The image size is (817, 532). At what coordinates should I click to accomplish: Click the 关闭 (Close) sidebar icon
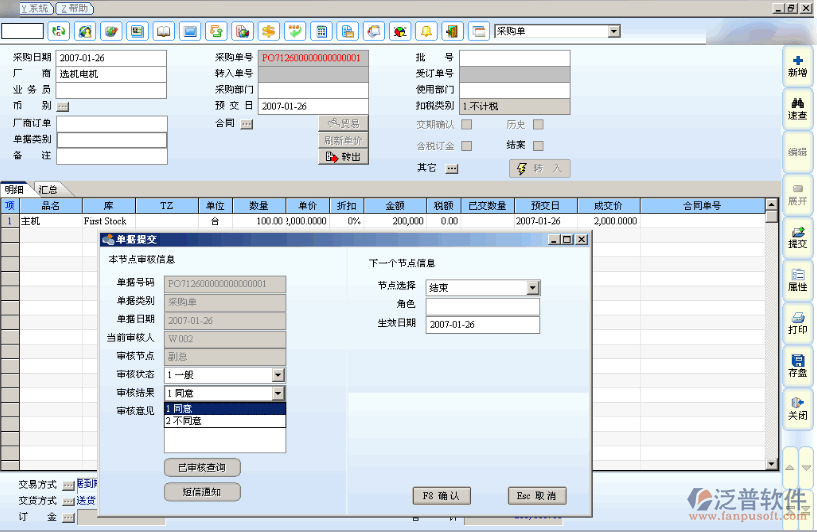coord(797,408)
